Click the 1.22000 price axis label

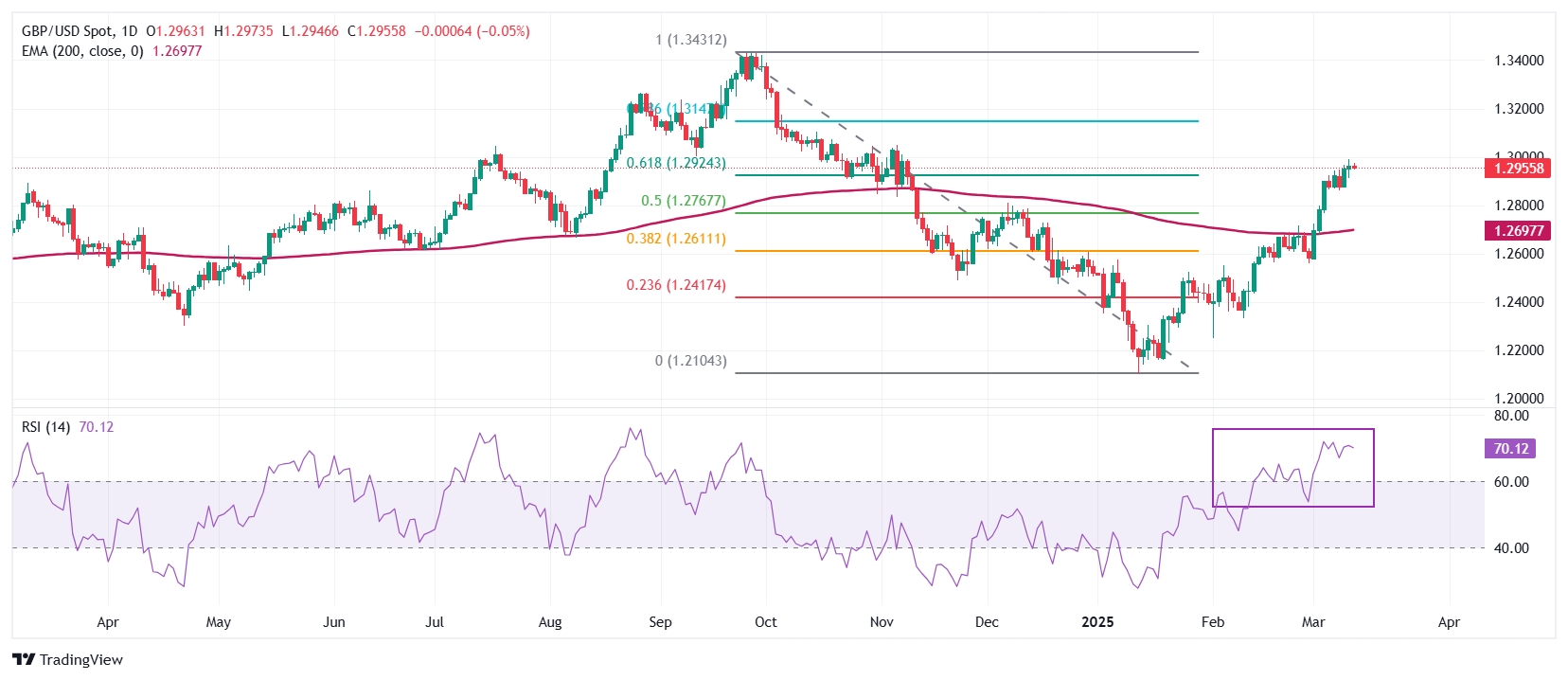point(1519,350)
